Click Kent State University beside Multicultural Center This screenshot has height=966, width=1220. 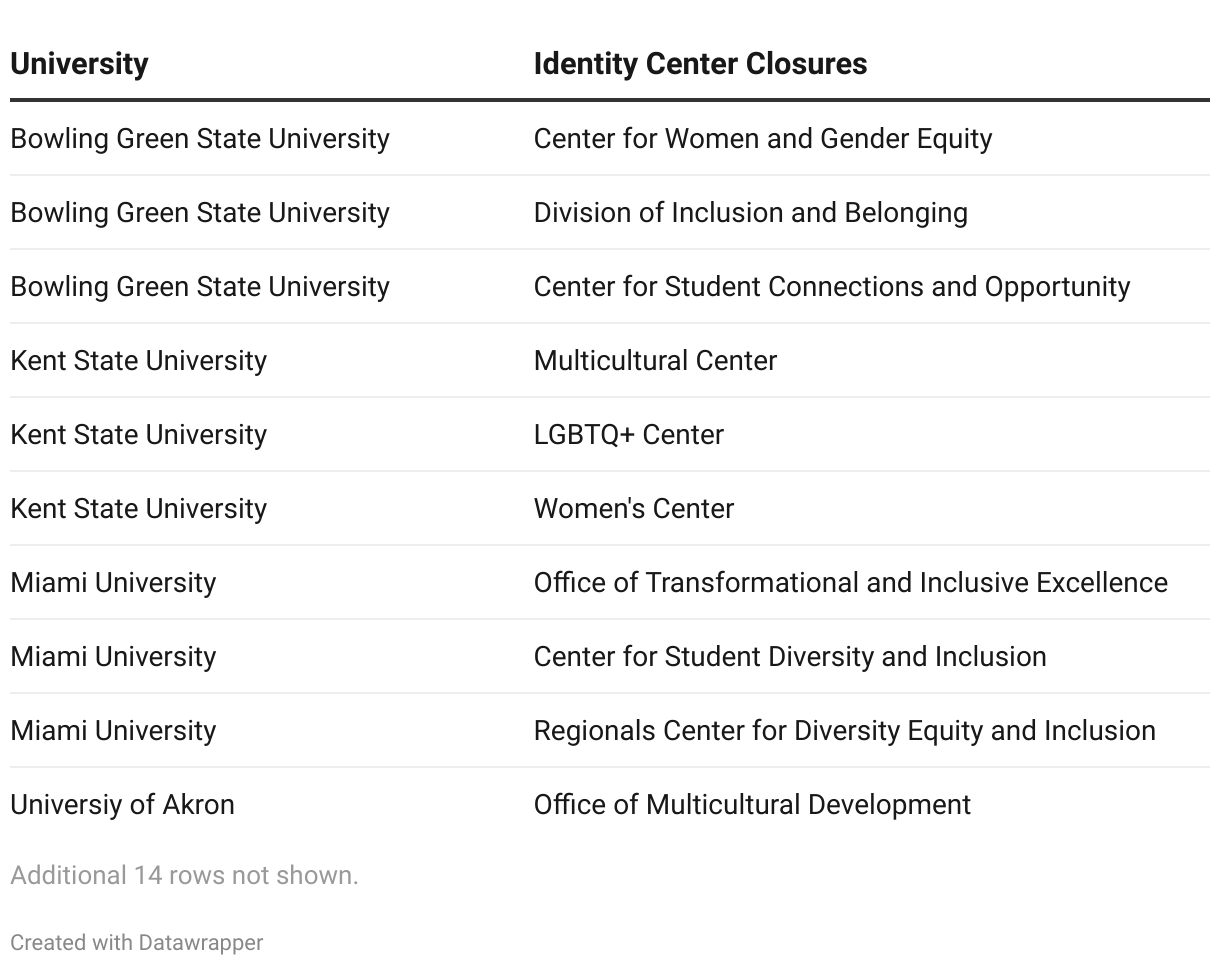138,360
